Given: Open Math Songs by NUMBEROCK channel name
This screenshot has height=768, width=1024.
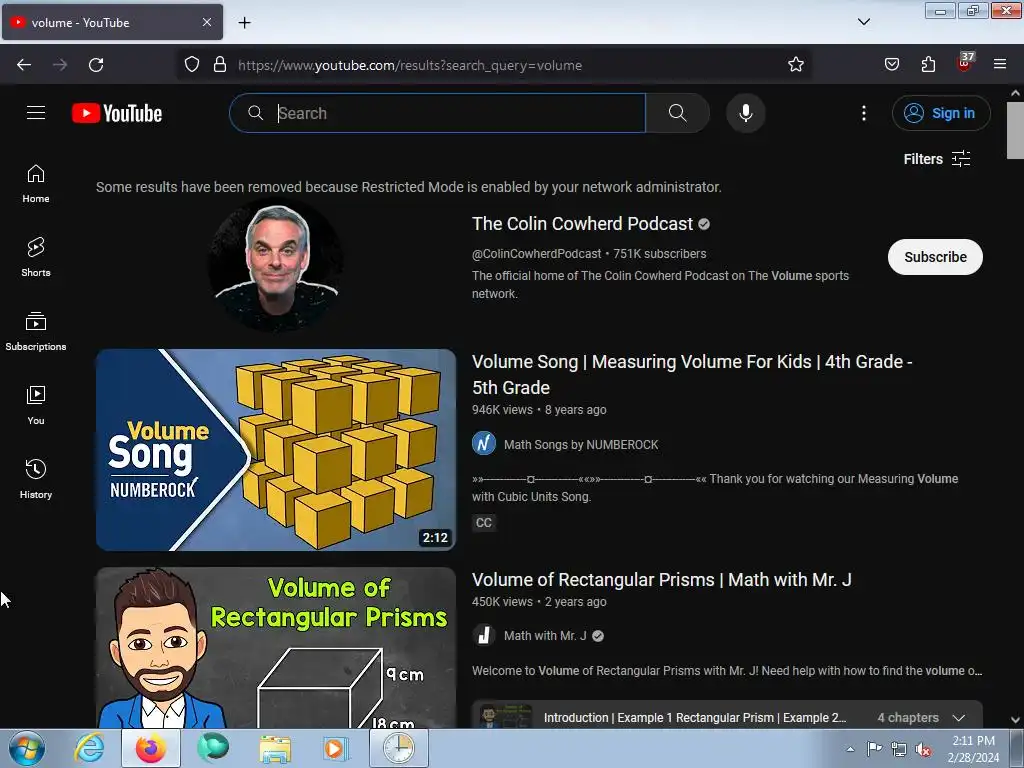Looking at the screenshot, I should 581,445.
